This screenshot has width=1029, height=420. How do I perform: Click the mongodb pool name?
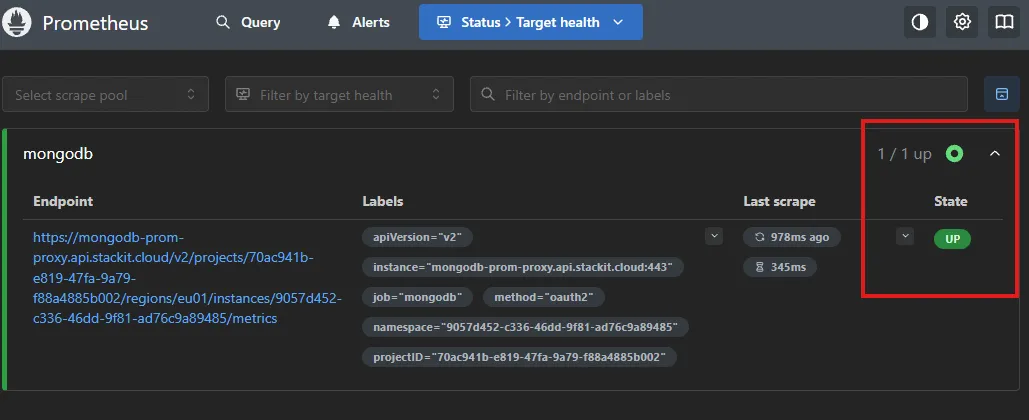pos(58,154)
